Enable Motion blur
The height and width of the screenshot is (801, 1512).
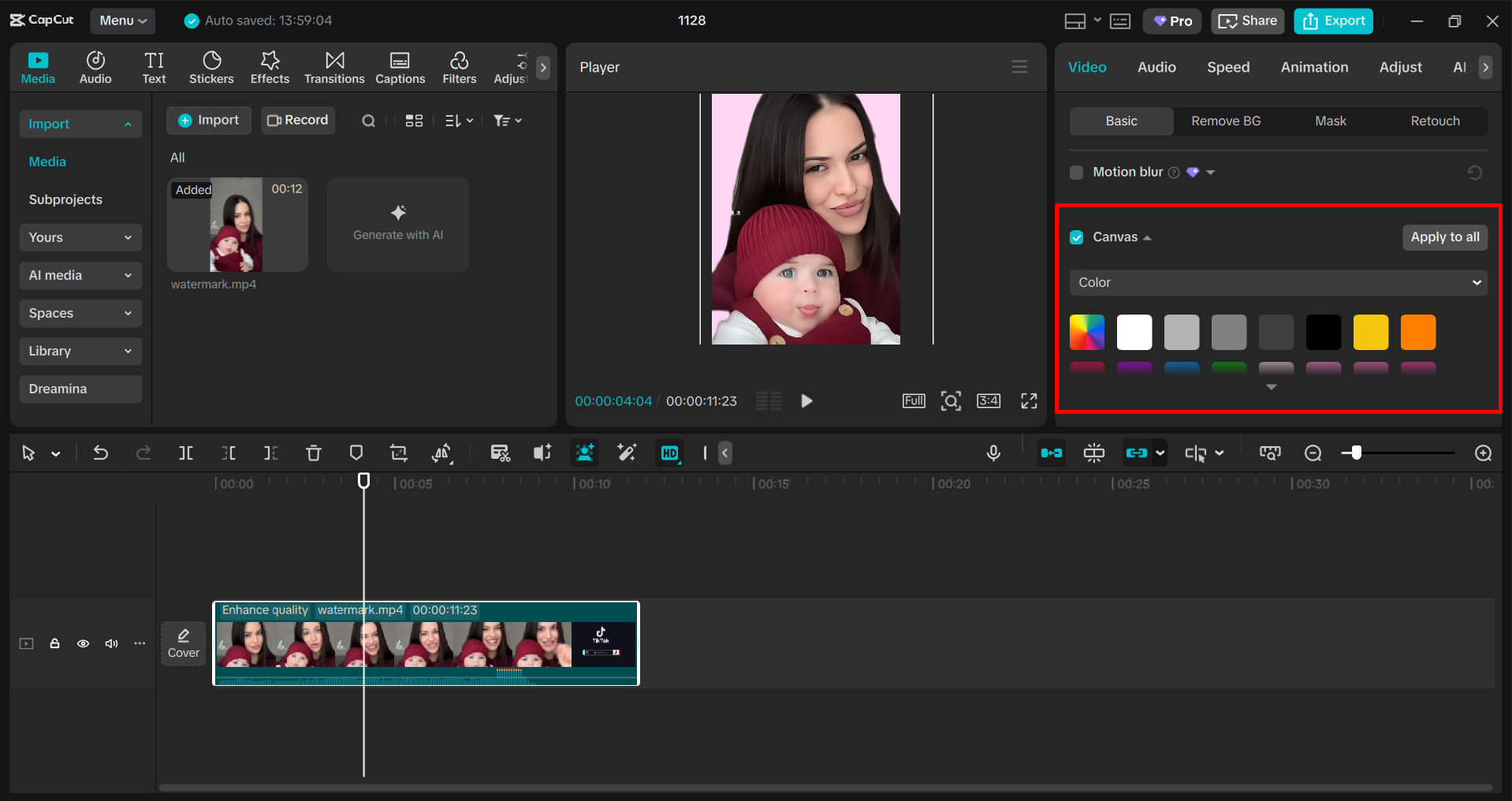pyautogui.click(x=1076, y=172)
